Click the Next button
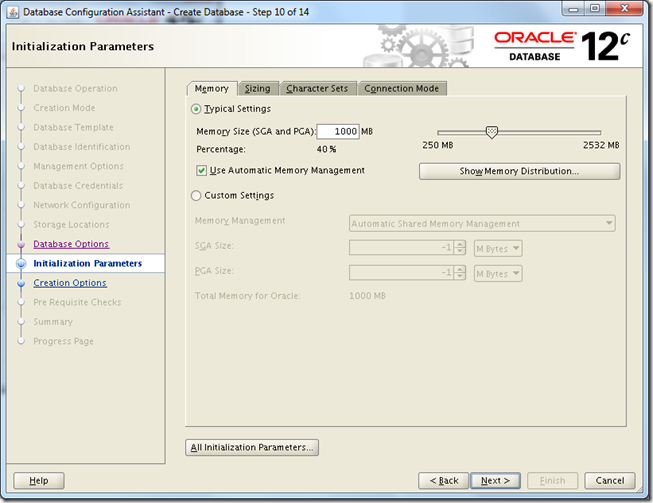The image size is (653, 503). click(x=495, y=481)
